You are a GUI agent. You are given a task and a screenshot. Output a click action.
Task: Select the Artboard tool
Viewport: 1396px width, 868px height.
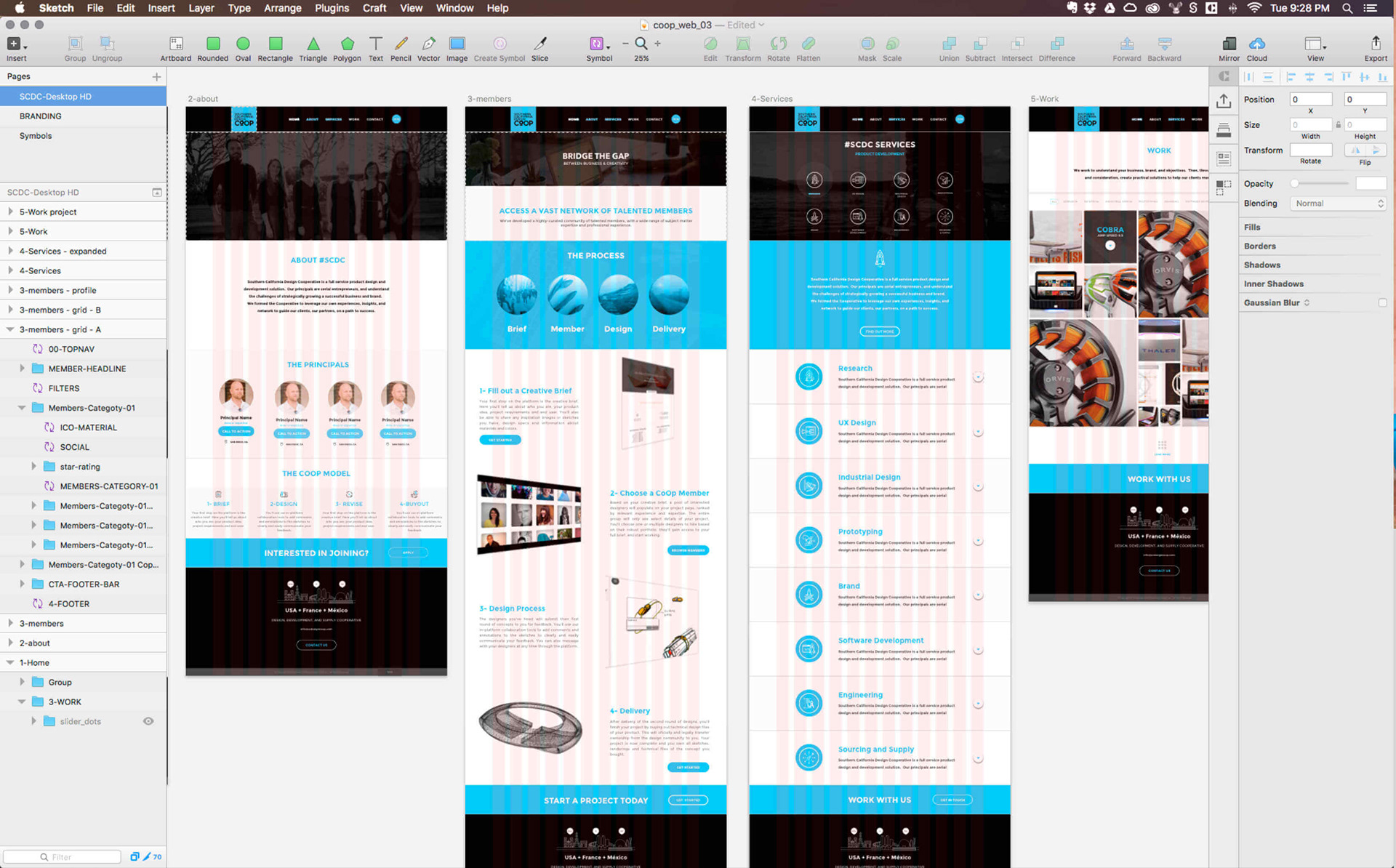pos(175,45)
